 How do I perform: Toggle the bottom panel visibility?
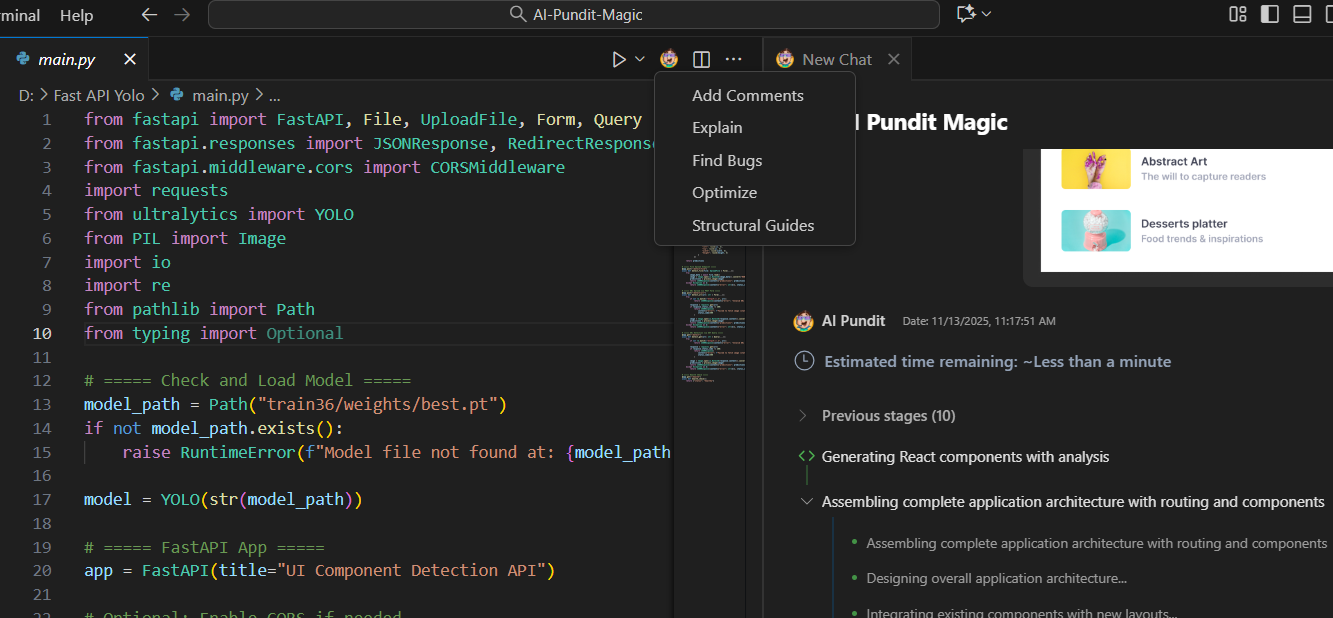(1300, 14)
